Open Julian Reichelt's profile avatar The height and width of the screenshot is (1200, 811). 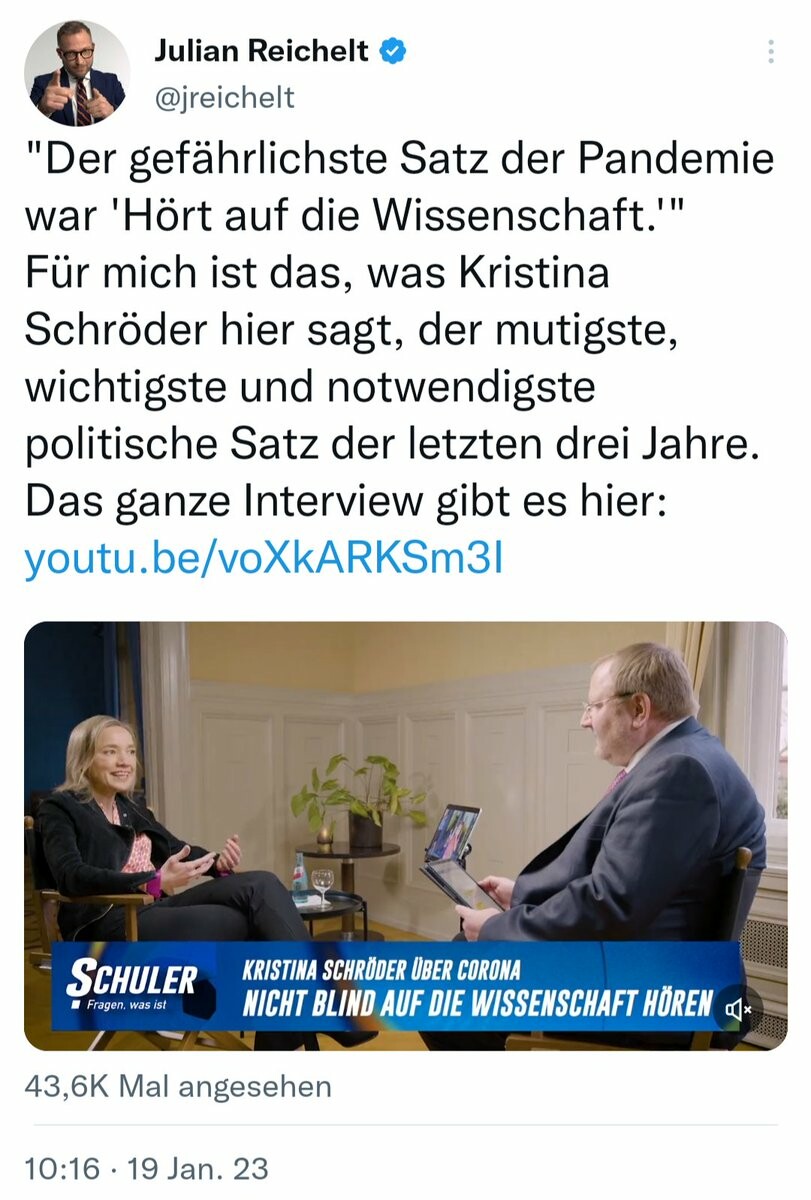77,73
